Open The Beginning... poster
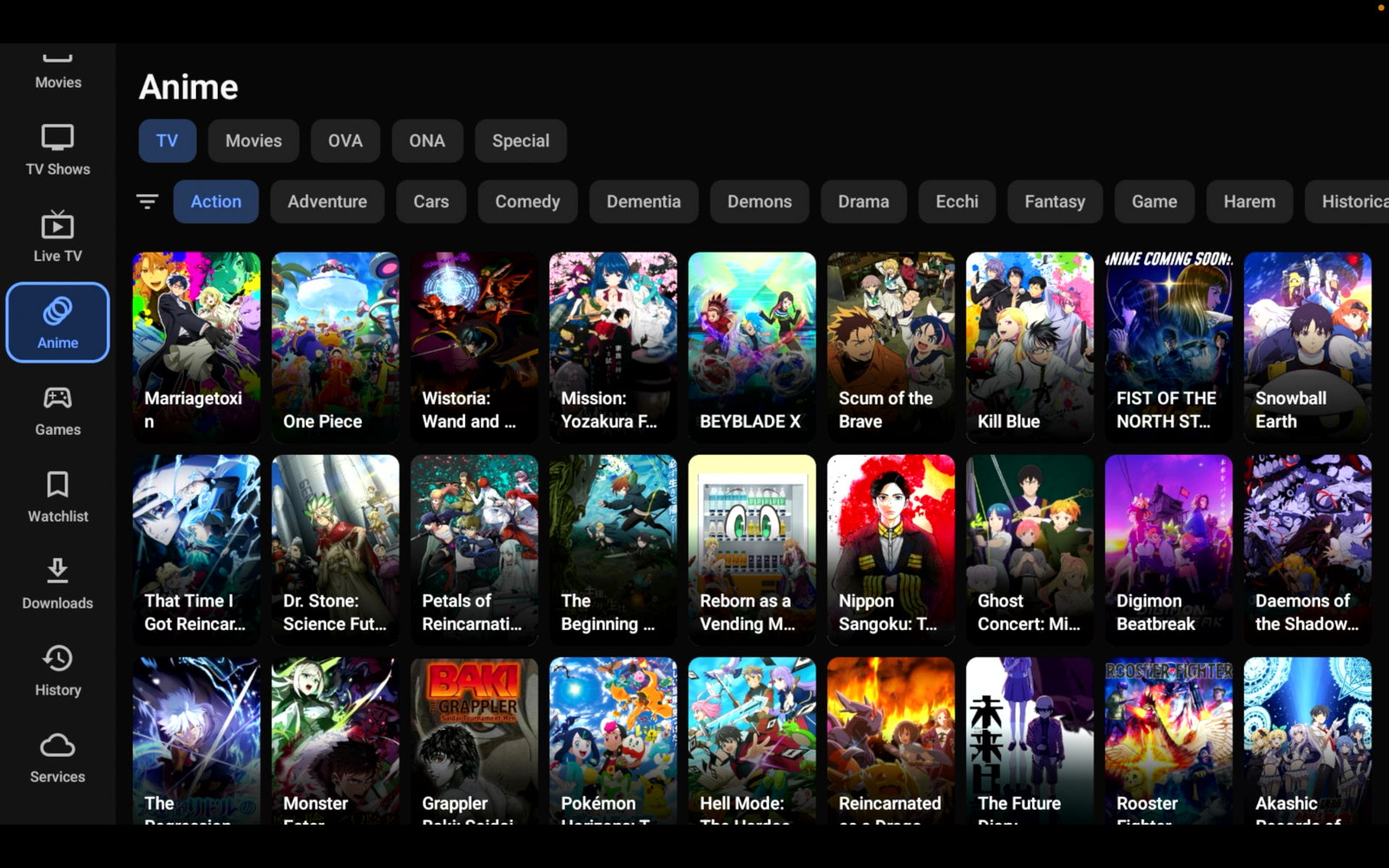 [614, 549]
